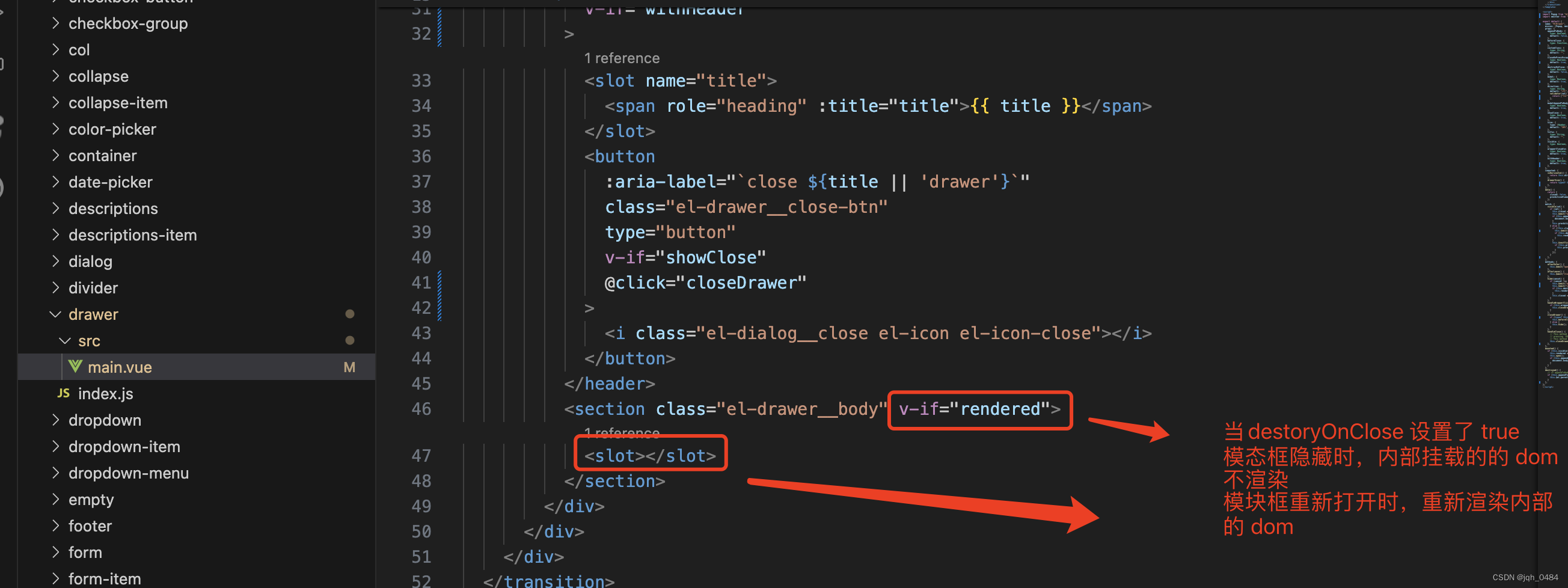
Task: Select the date-picker folder
Action: click(110, 182)
